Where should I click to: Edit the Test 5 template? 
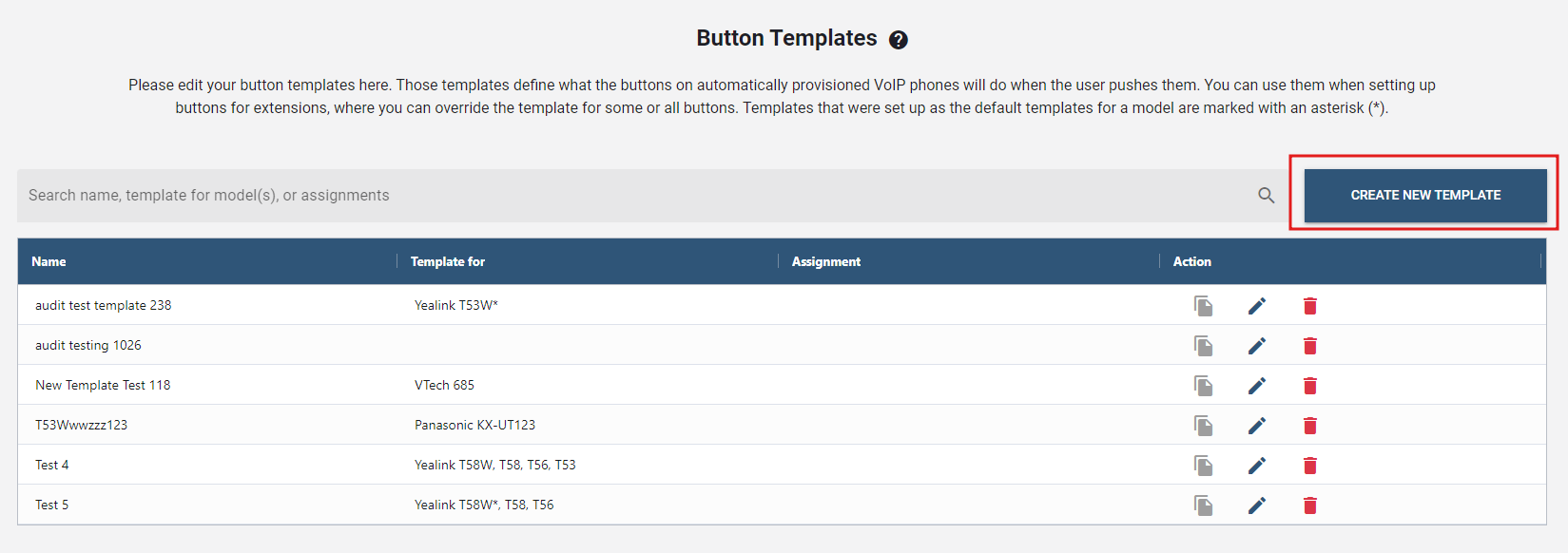click(x=1257, y=505)
